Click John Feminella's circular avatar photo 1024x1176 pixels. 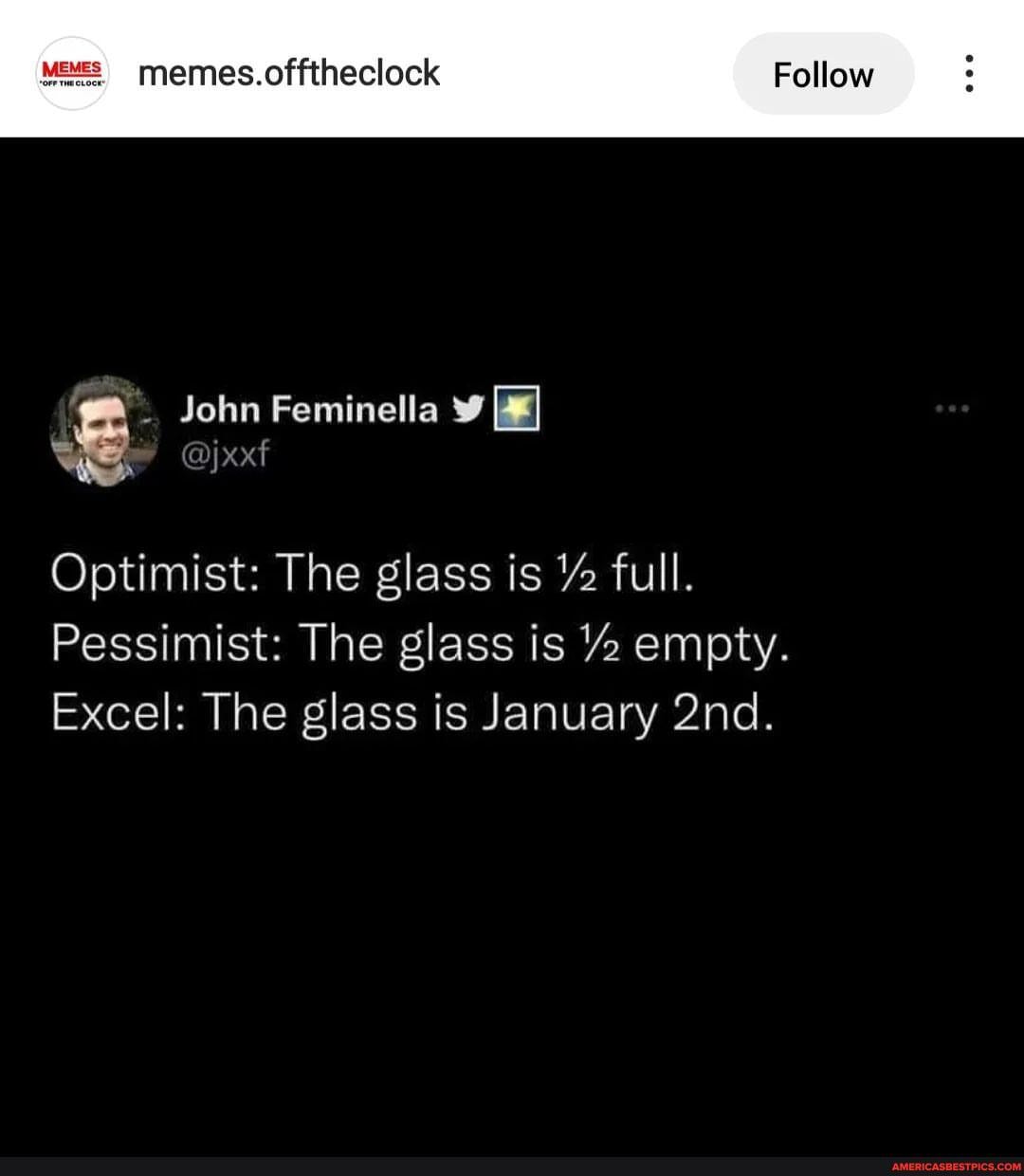click(x=102, y=434)
